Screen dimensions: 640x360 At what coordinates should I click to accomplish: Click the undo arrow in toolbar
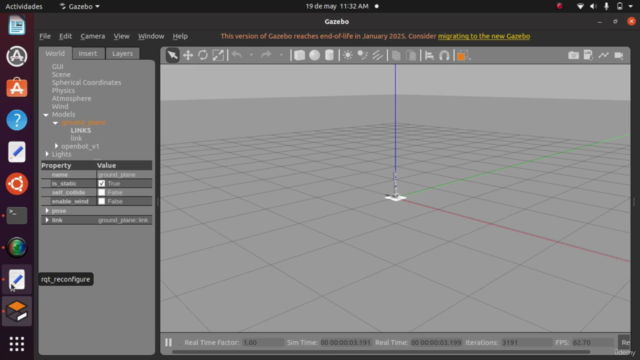pos(237,55)
